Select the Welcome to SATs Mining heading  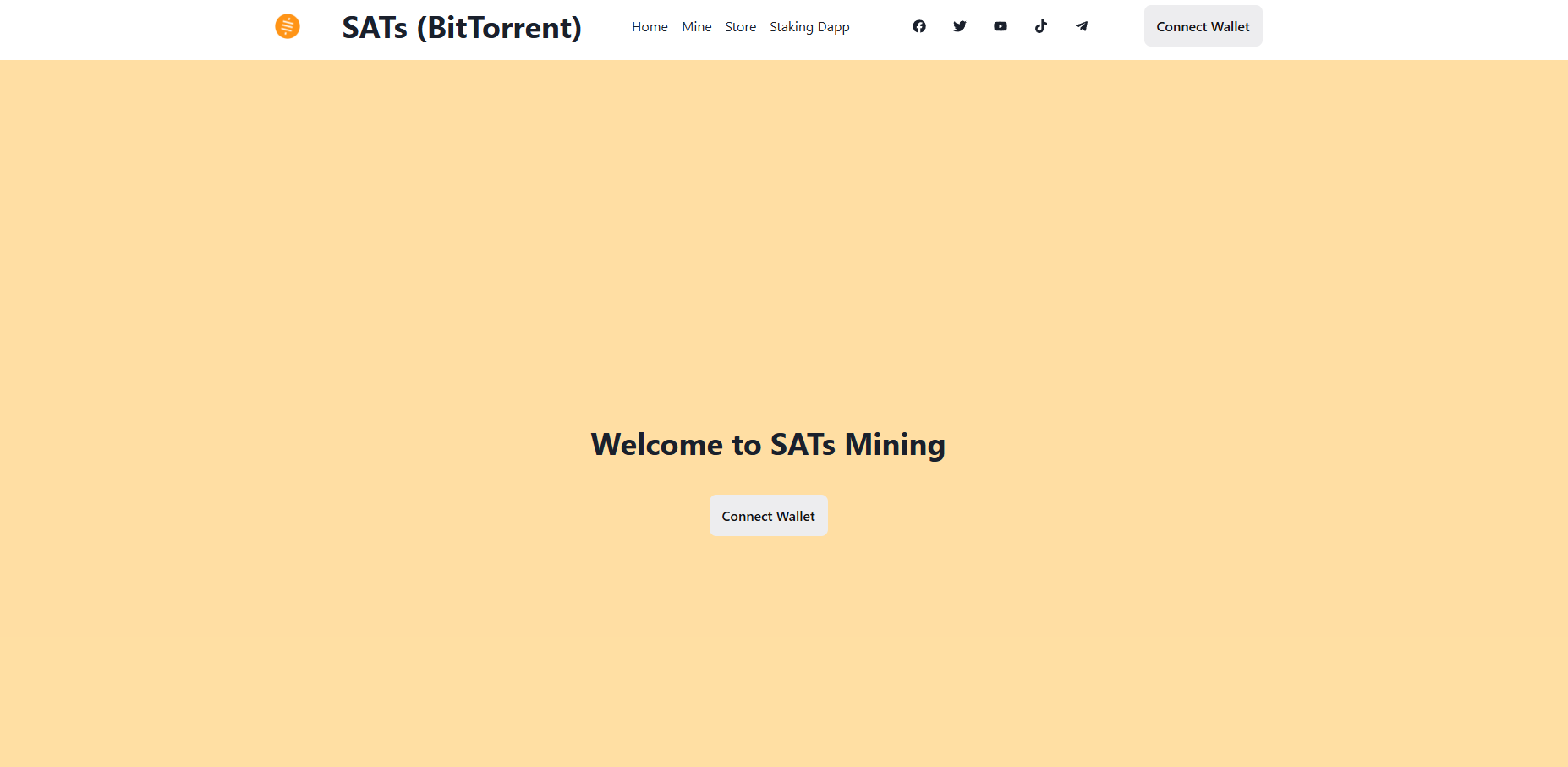[x=768, y=445]
